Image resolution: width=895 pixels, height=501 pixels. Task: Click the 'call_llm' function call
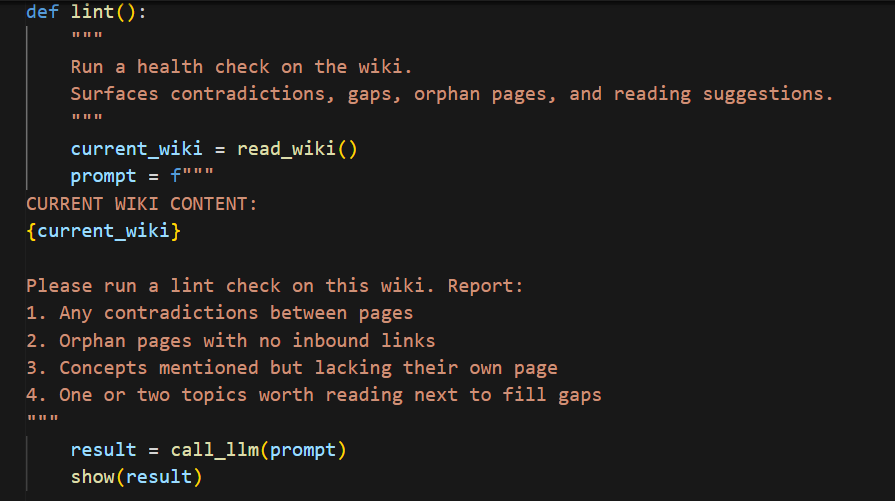[215, 450]
